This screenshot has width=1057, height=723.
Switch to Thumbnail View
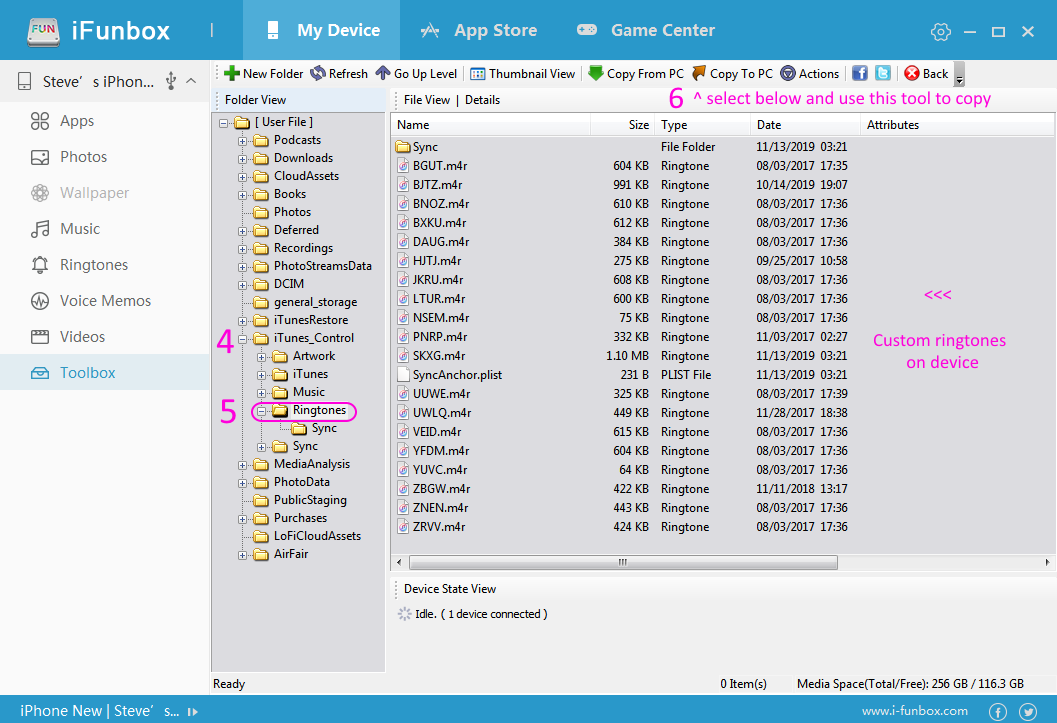point(522,73)
